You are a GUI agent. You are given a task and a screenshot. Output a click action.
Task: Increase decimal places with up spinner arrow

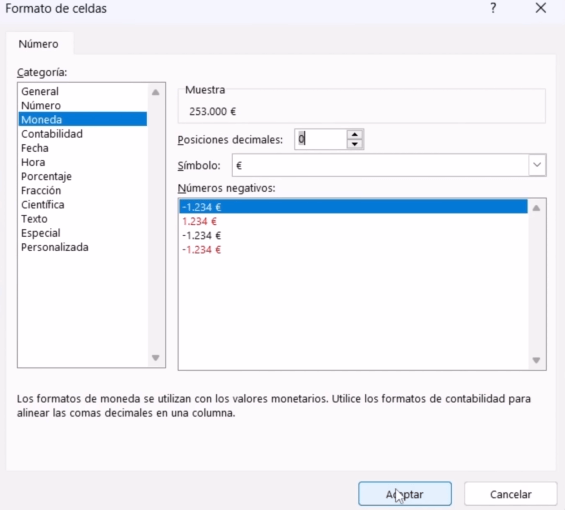click(x=355, y=134)
